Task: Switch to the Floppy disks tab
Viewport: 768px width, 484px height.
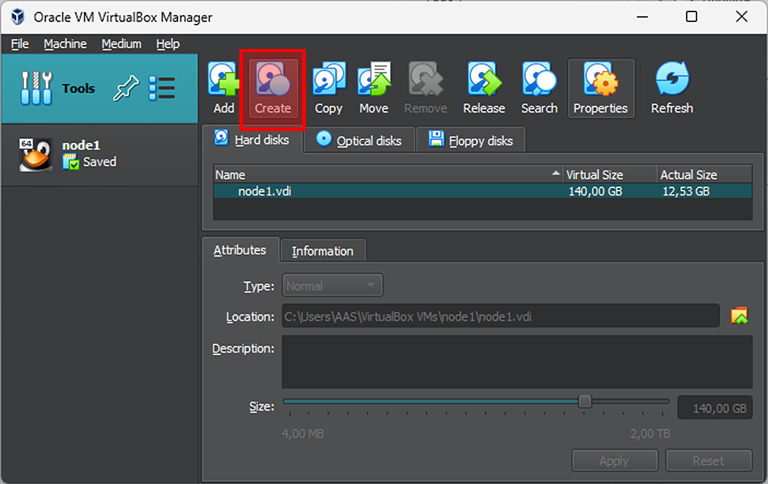Action: pyautogui.click(x=471, y=140)
